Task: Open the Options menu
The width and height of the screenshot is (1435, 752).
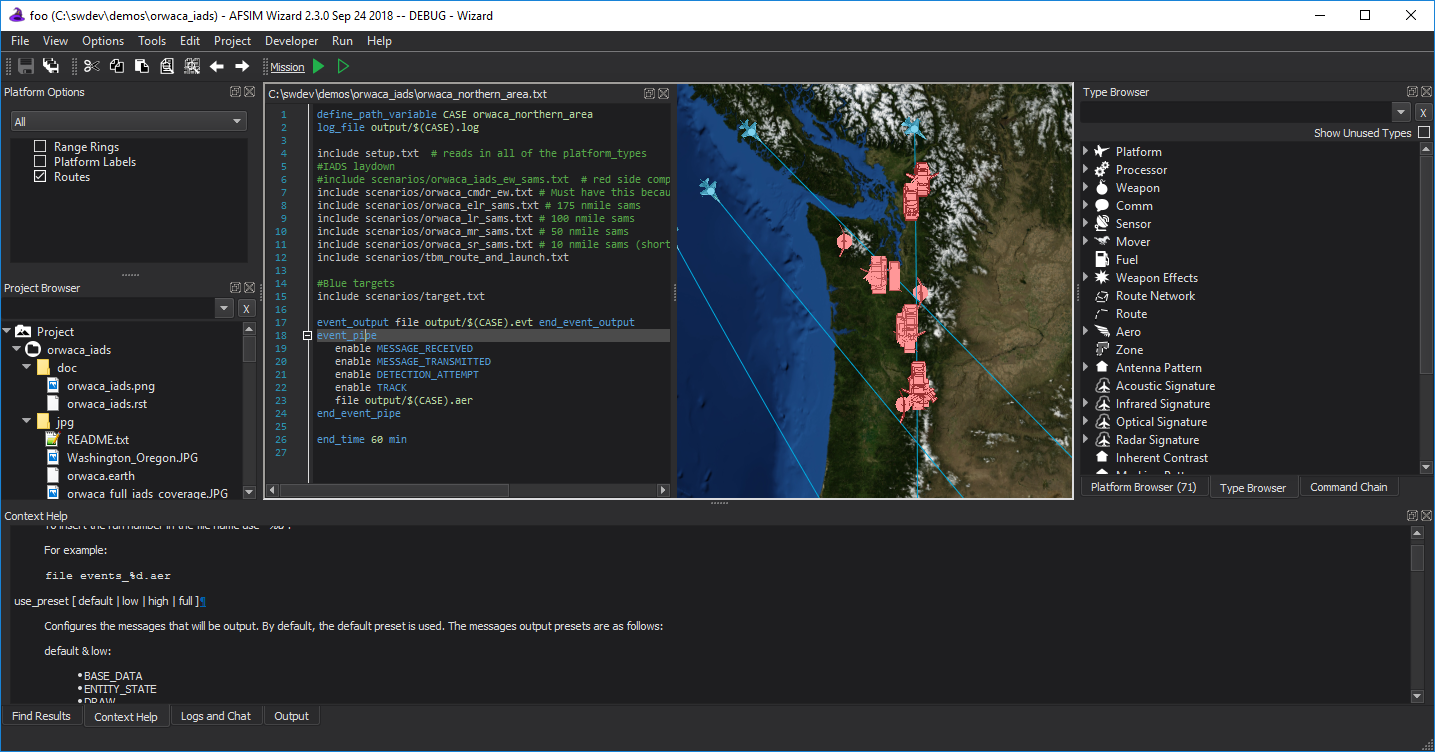Action: click(103, 41)
